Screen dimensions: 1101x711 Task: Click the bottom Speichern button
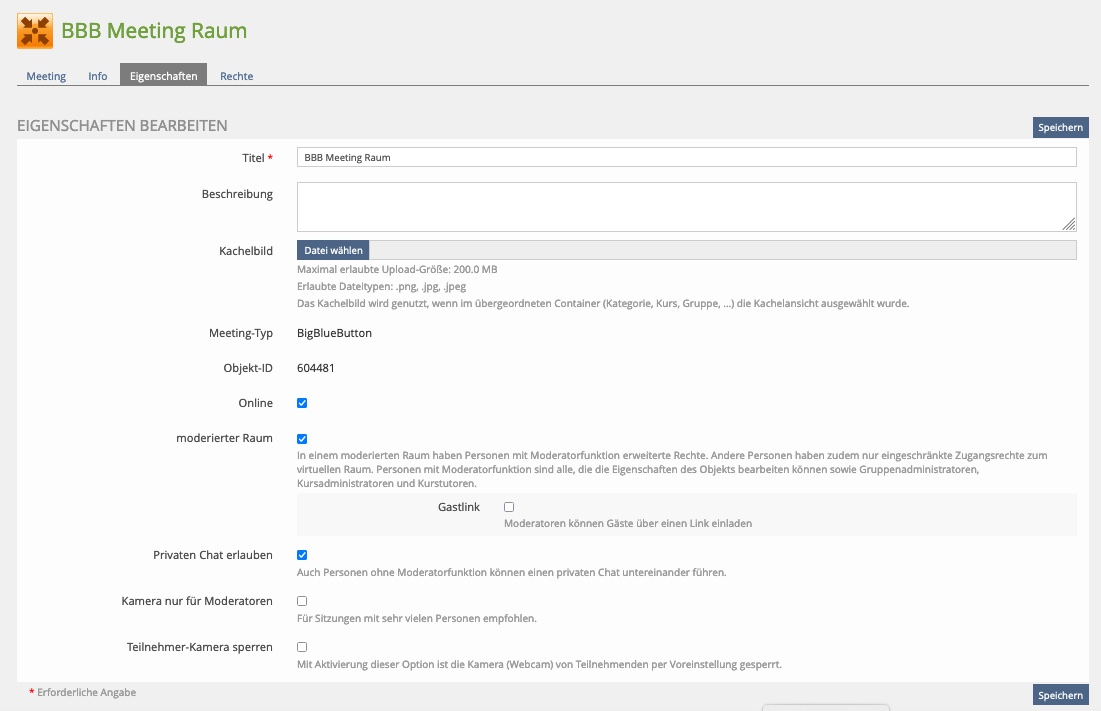(1060, 695)
